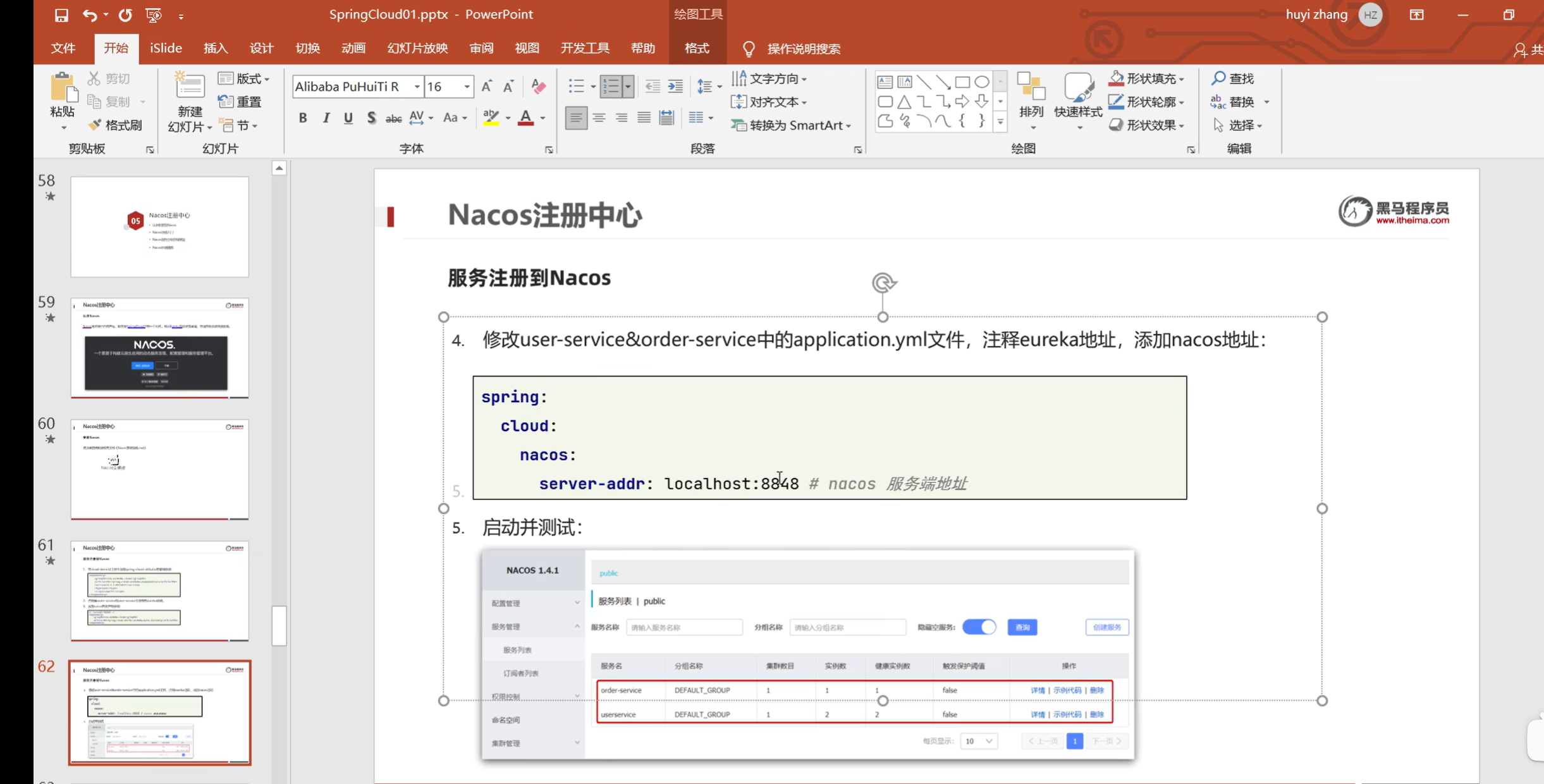Select slide 59 thumbnail with NACOS banner
The width and height of the screenshot is (1544, 784).
point(159,348)
